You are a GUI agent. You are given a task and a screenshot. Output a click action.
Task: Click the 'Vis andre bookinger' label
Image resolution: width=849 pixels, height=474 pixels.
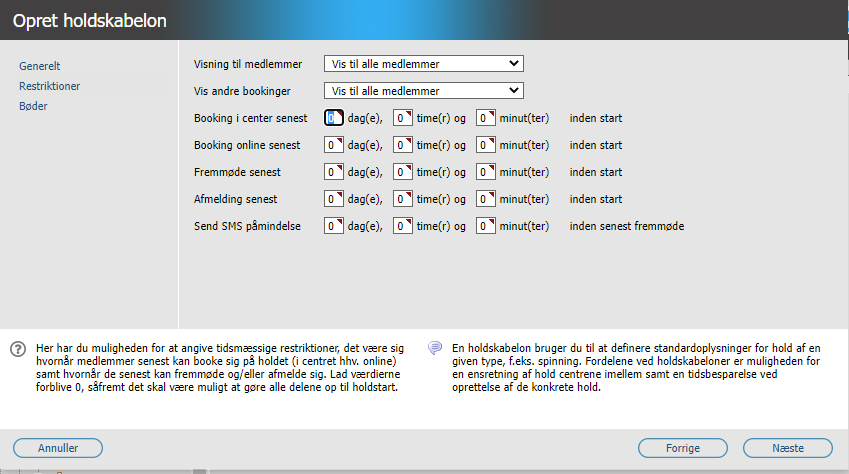tap(242, 91)
